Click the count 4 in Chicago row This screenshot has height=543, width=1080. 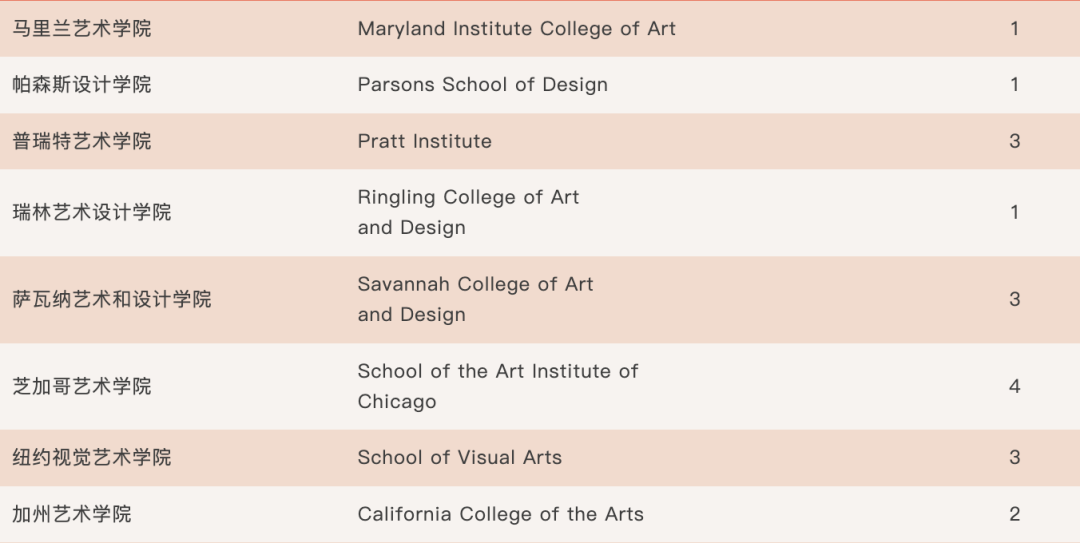click(x=1014, y=386)
